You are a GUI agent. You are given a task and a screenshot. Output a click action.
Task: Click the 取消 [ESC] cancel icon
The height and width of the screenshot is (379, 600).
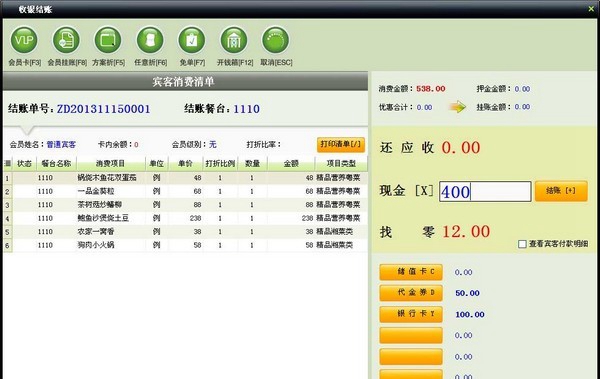coord(276,40)
